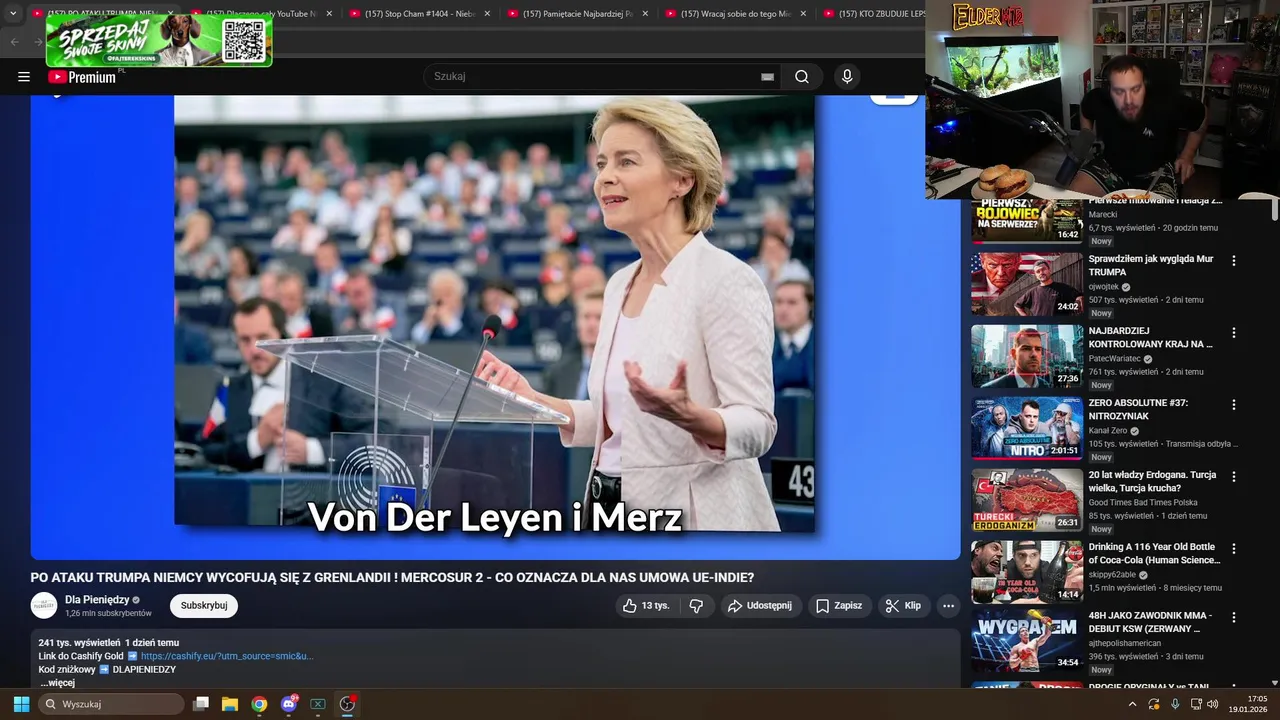Go to YouTube Premium home logo
The width and height of the screenshot is (1280, 720).
[82, 77]
